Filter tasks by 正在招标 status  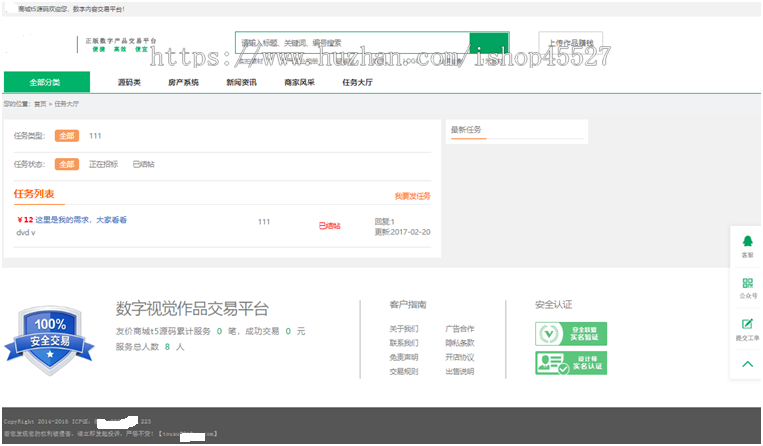point(104,164)
